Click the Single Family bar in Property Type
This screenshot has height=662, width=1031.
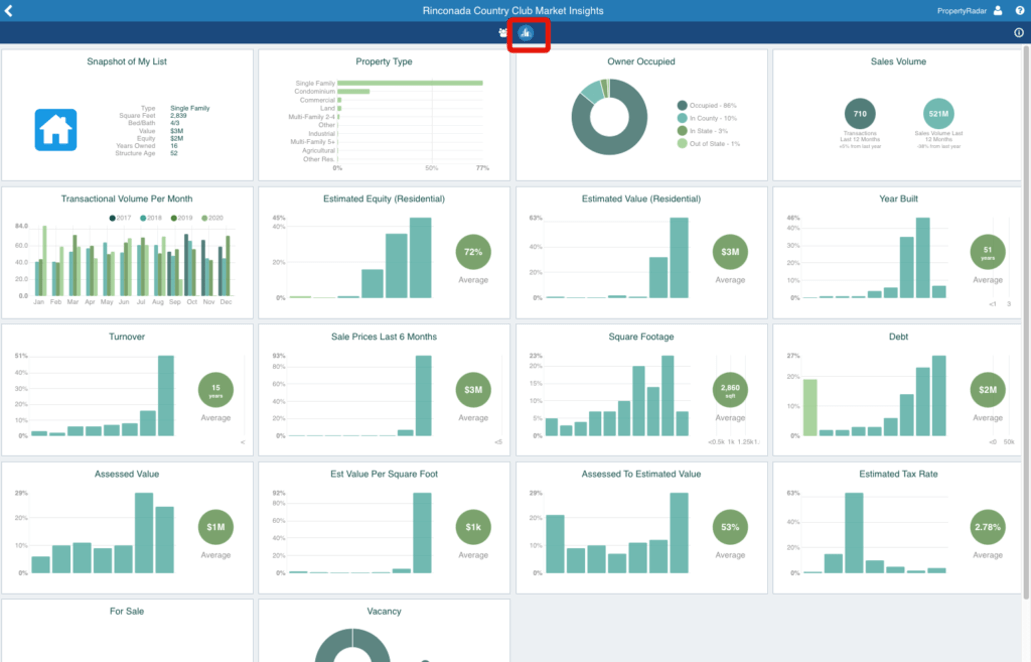point(410,83)
